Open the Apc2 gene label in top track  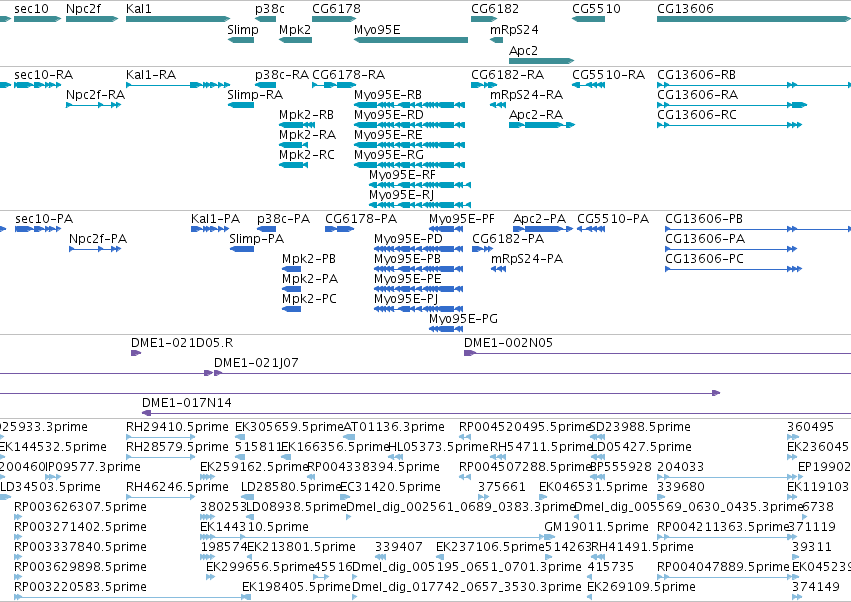523,50
